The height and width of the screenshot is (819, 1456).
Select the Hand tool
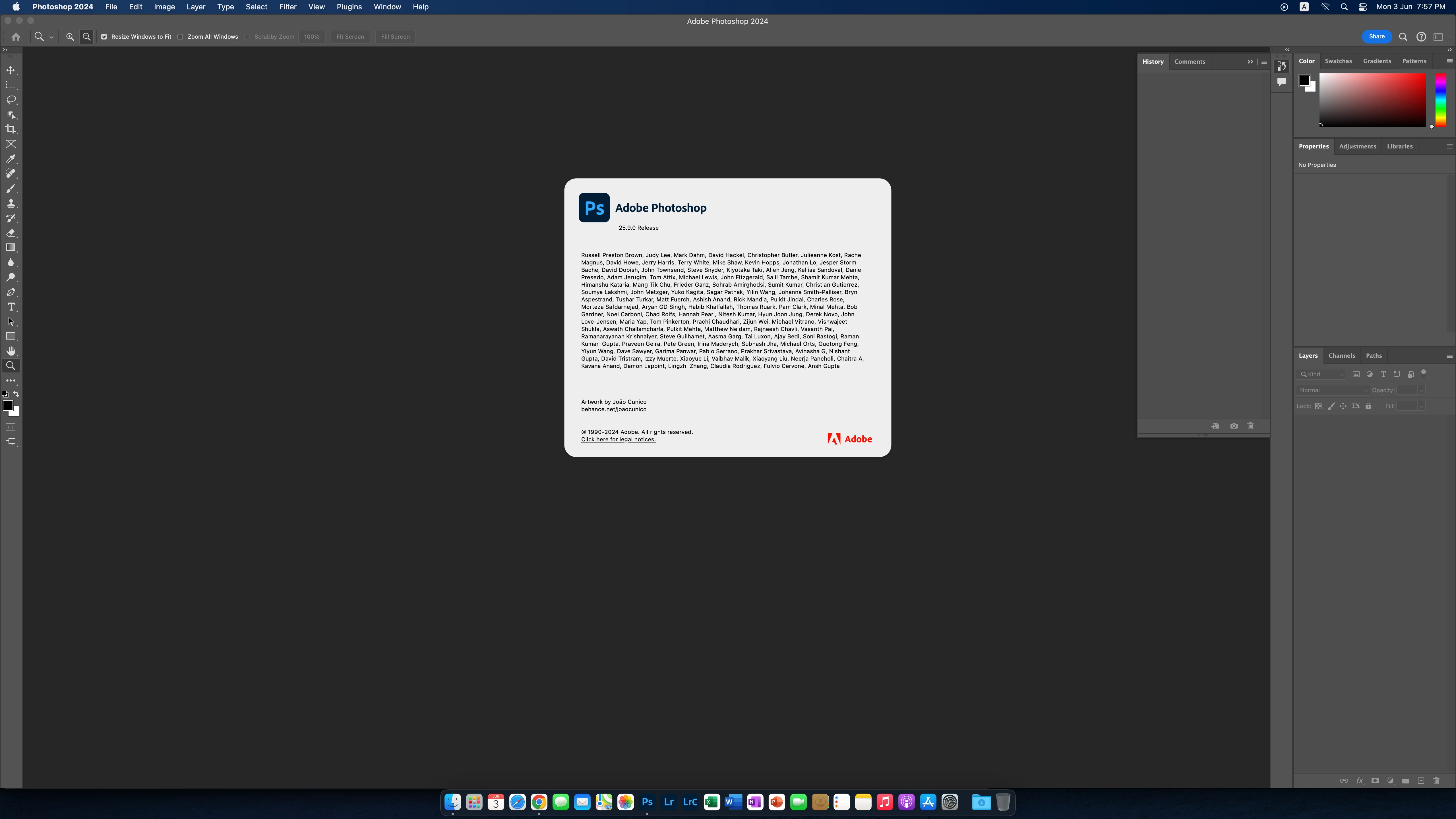[x=11, y=351]
